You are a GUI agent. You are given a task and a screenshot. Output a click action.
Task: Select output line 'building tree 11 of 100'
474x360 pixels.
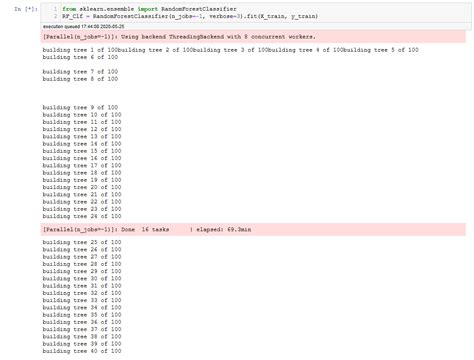82,122
